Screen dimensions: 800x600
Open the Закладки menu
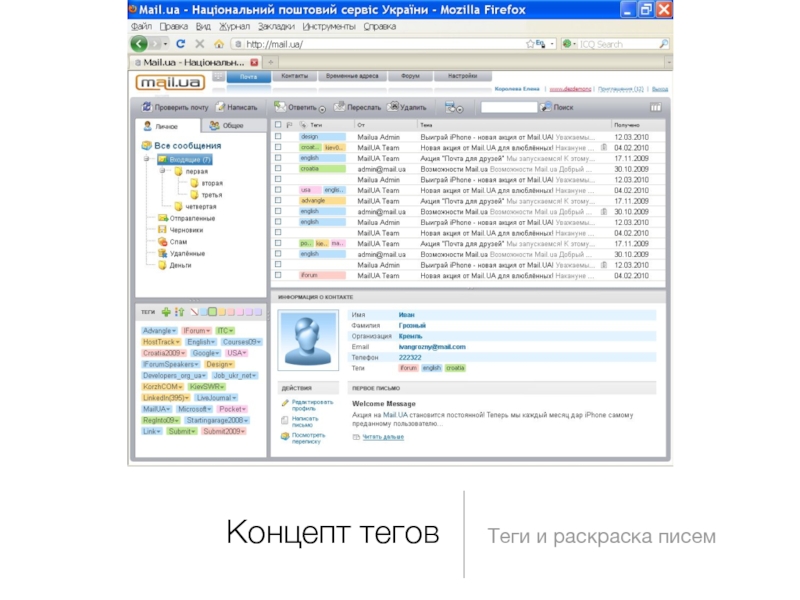[276, 27]
